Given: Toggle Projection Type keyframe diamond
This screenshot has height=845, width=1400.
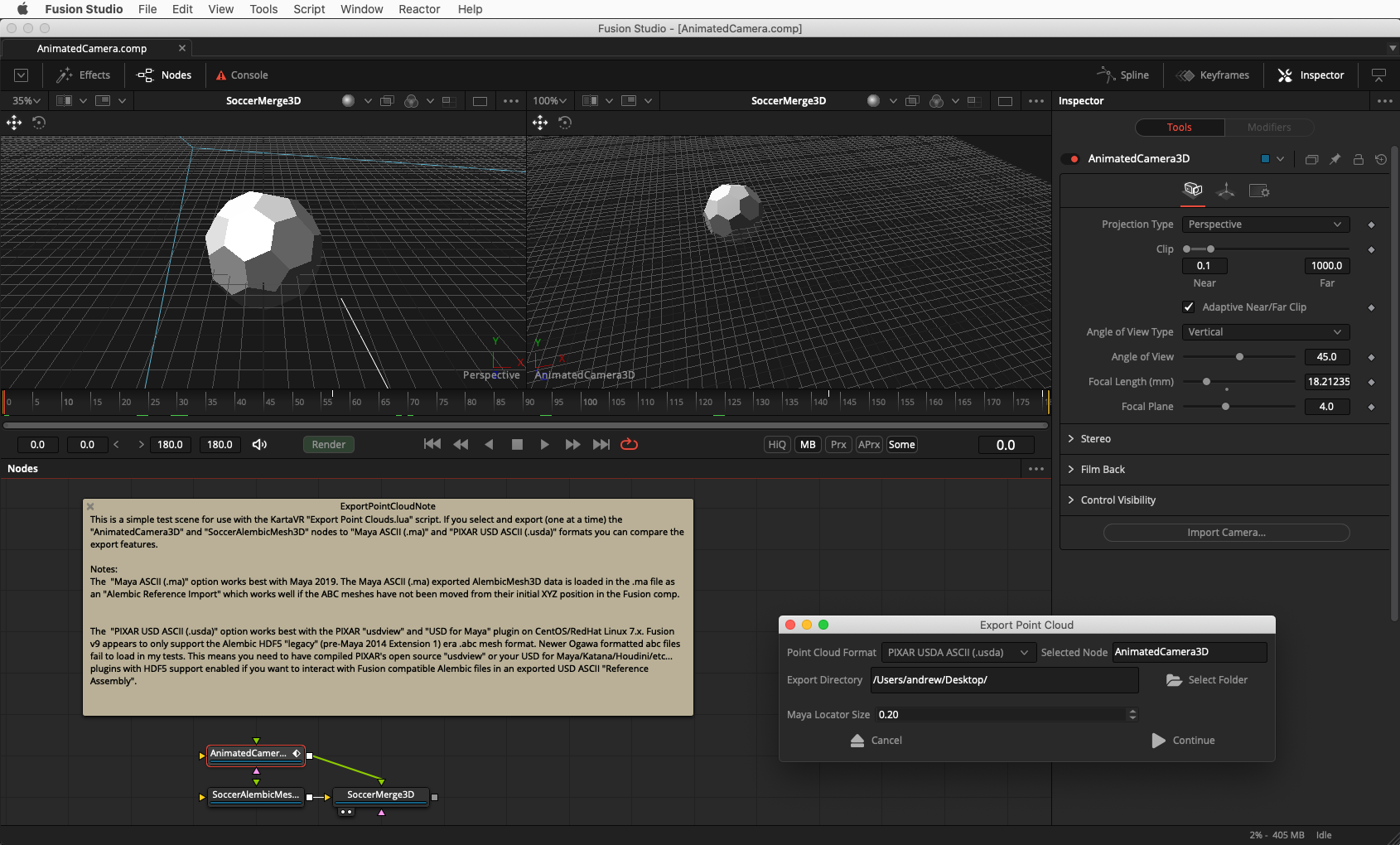Looking at the screenshot, I should [1371, 225].
